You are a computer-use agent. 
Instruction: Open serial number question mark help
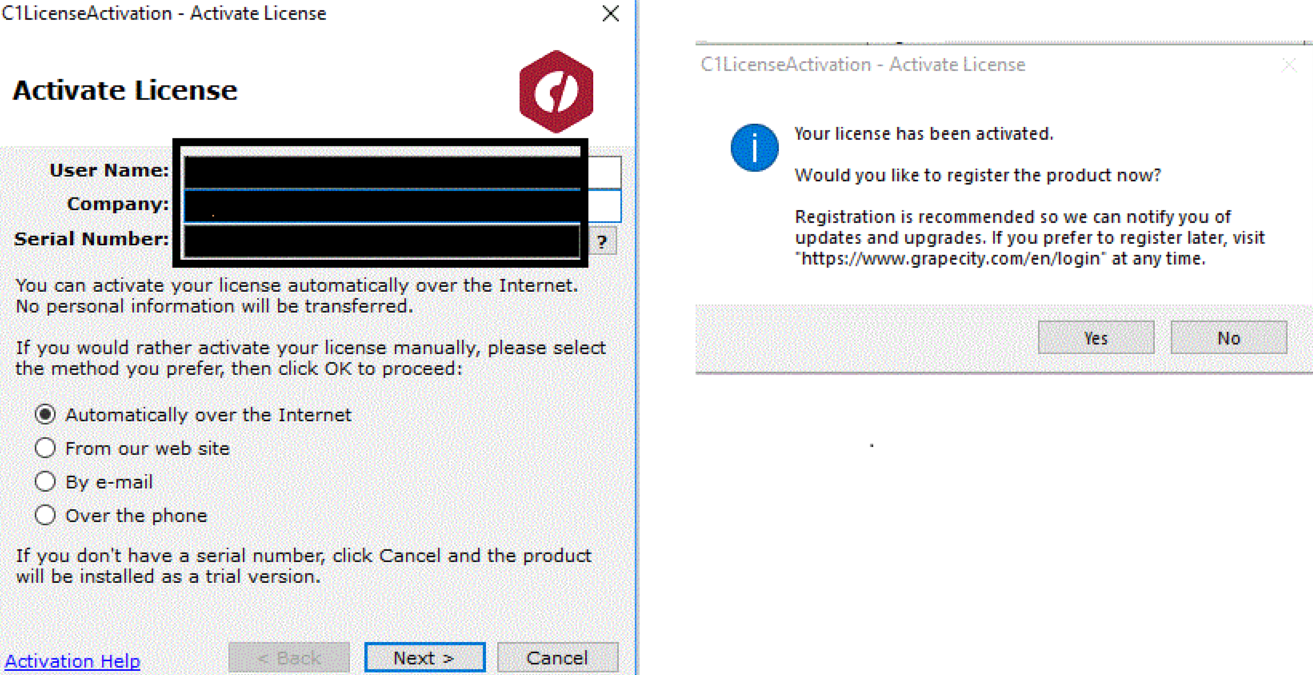pos(601,241)
